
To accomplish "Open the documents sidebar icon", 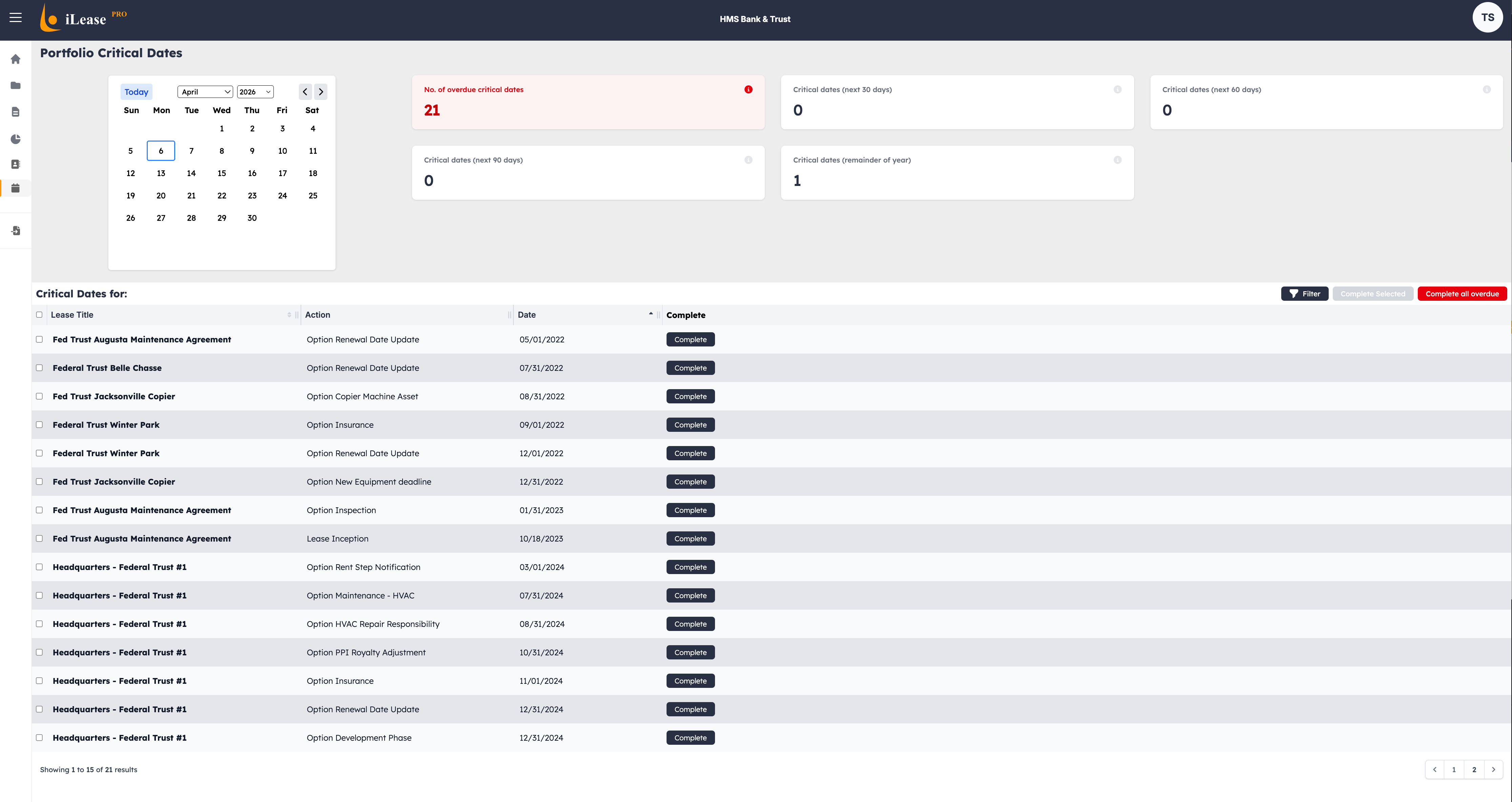I will (15, 111).
